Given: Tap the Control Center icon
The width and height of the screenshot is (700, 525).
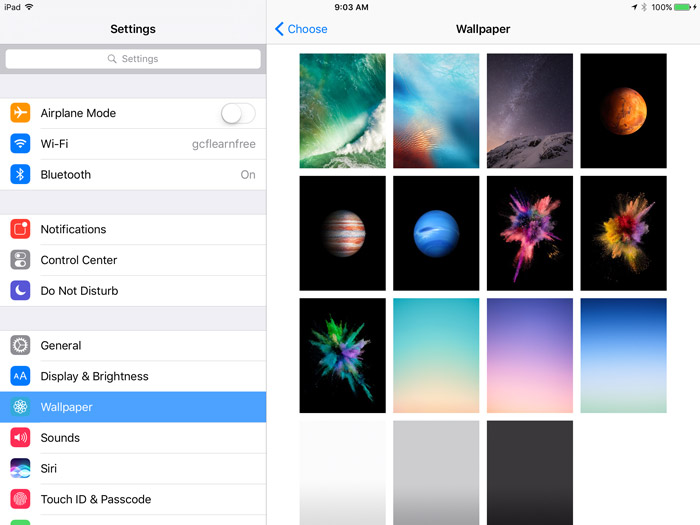Looking at the screenshot, I should click(x=20, y=260).
